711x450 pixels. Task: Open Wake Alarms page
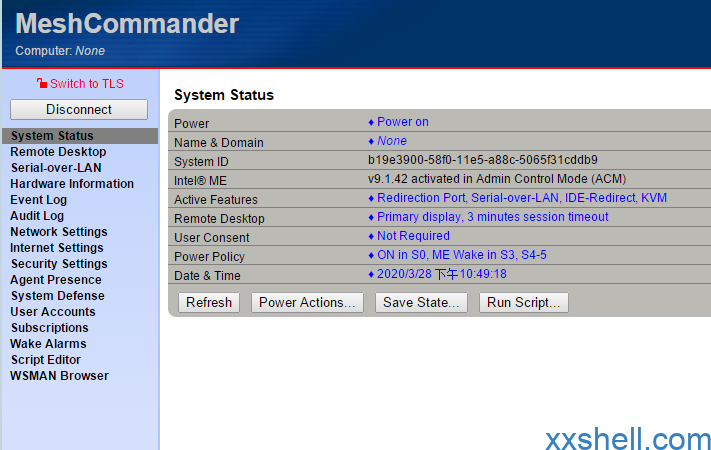(x=48, y=344)
